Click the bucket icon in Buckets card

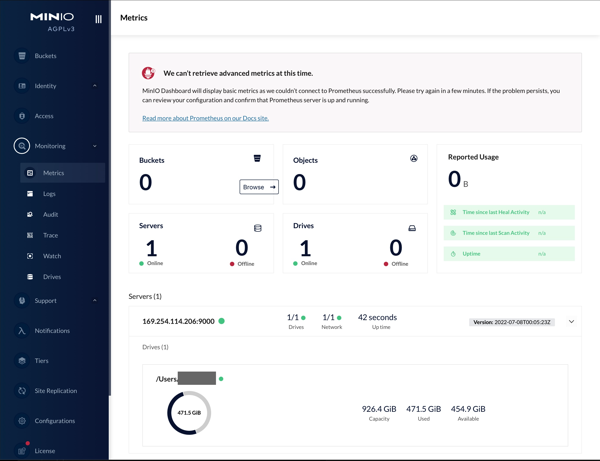tap(257, 158)
